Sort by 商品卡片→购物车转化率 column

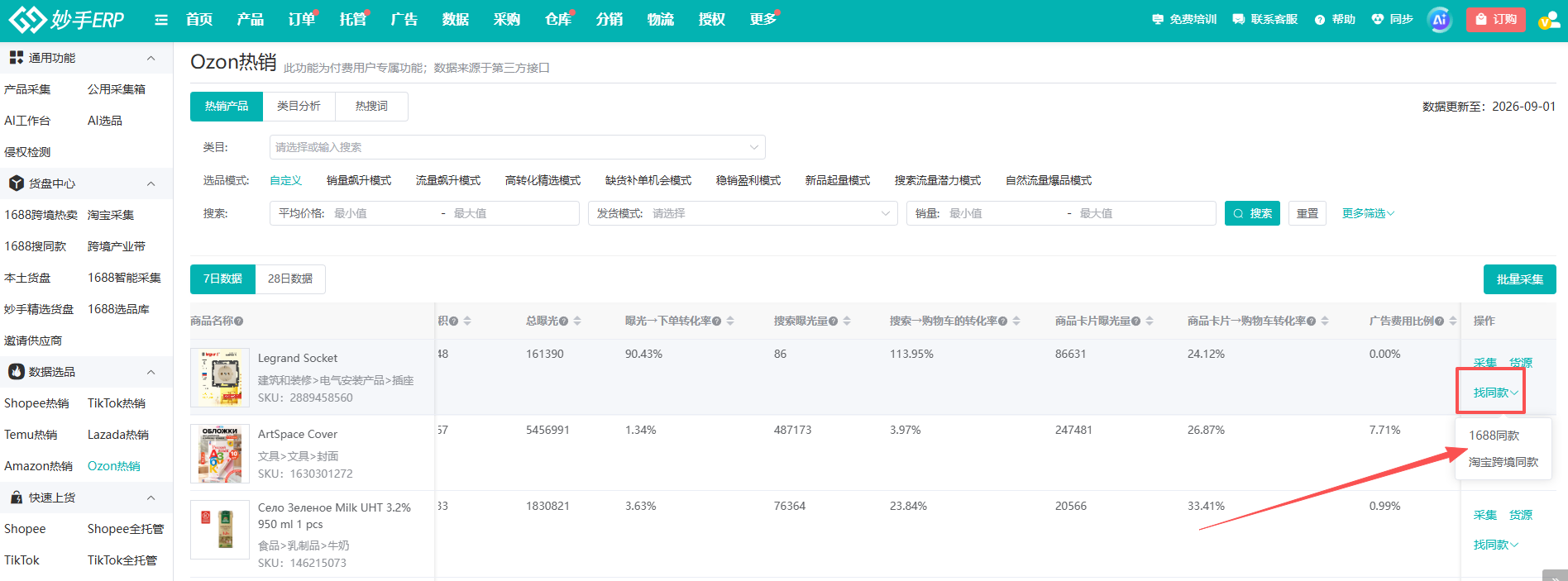point(1325,321)
